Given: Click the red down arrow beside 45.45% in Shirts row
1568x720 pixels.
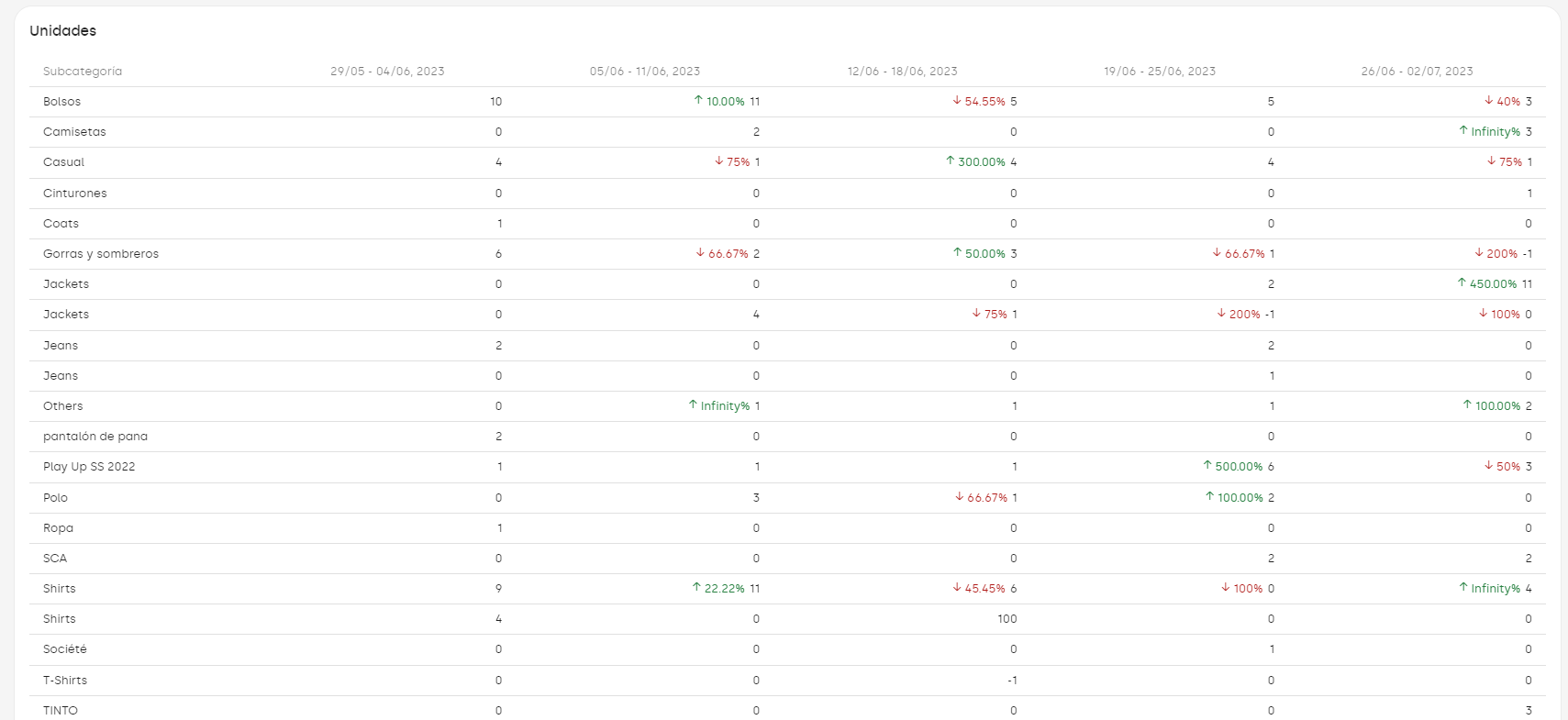Looking at the screenshot, I should click(957, 588).
